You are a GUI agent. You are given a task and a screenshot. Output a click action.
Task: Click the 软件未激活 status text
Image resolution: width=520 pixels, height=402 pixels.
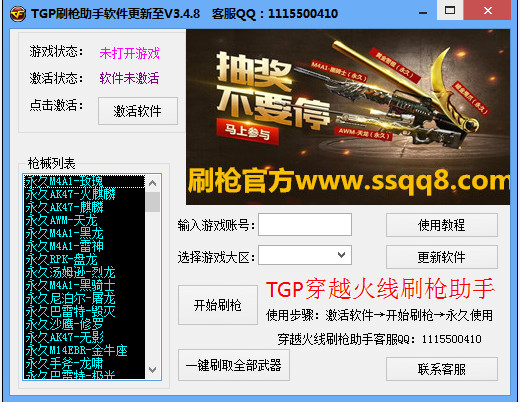[x=129, y=78]
